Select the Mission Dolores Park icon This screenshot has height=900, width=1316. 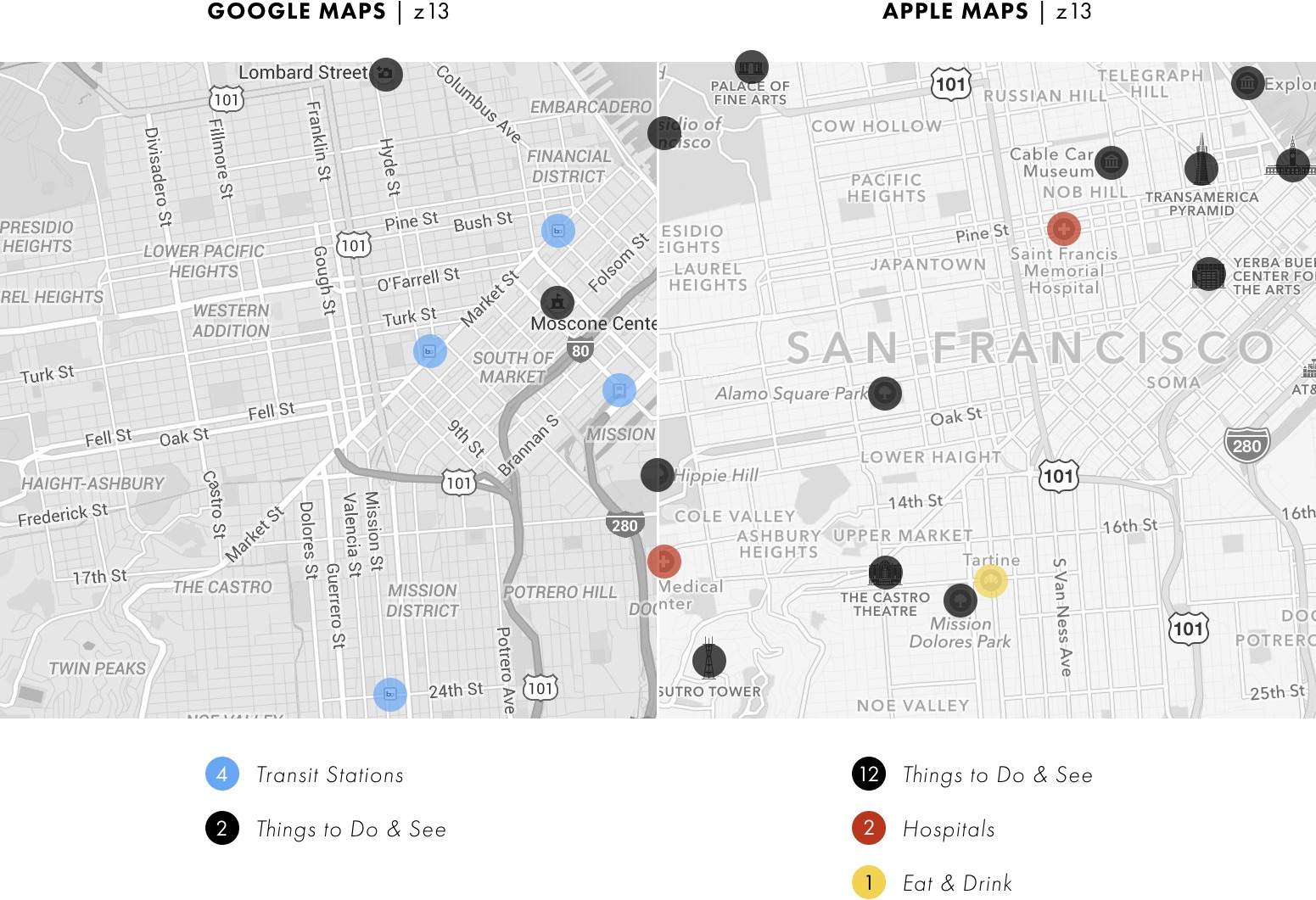[960, 601]
